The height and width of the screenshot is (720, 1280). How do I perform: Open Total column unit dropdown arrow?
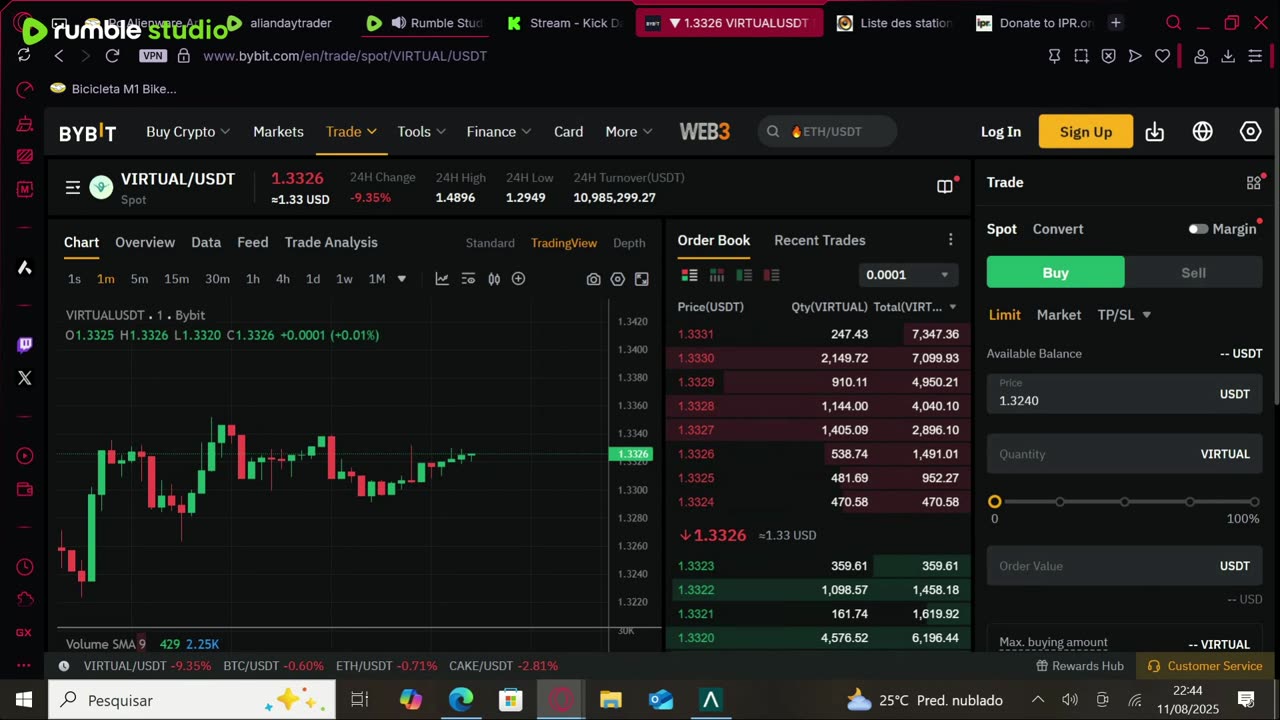tap(953, 307)
